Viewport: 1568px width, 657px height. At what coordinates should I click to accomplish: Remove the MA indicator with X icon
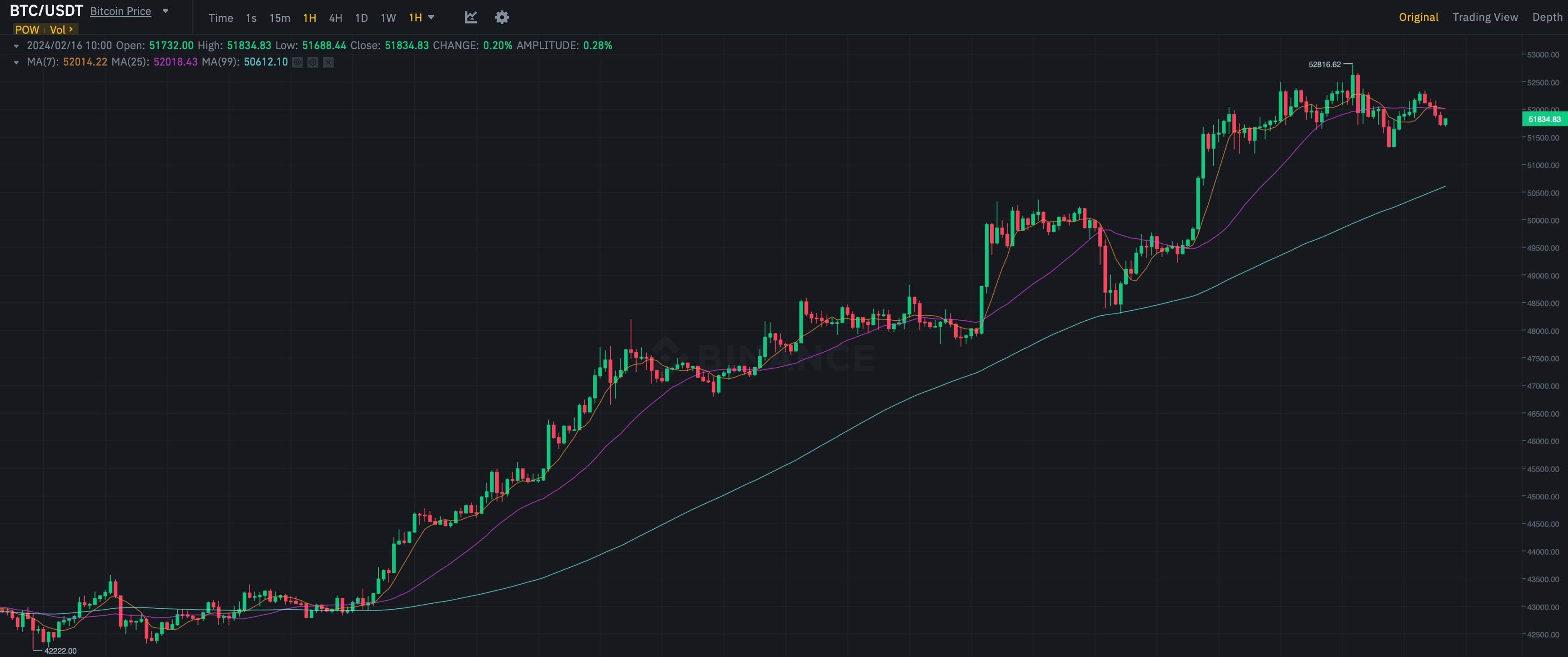point(328,62)
